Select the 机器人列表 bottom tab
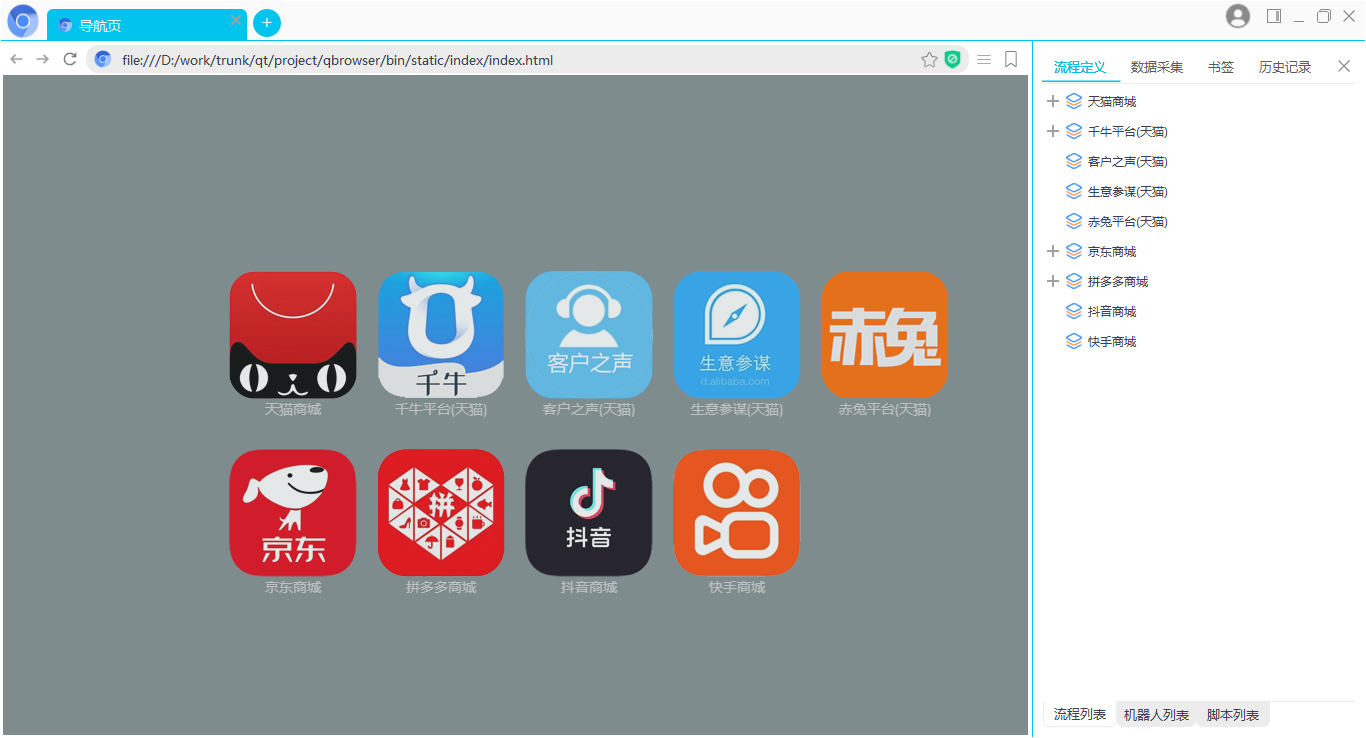Viewport: 1366px width, 738px height. click(x=1156, y=715)
